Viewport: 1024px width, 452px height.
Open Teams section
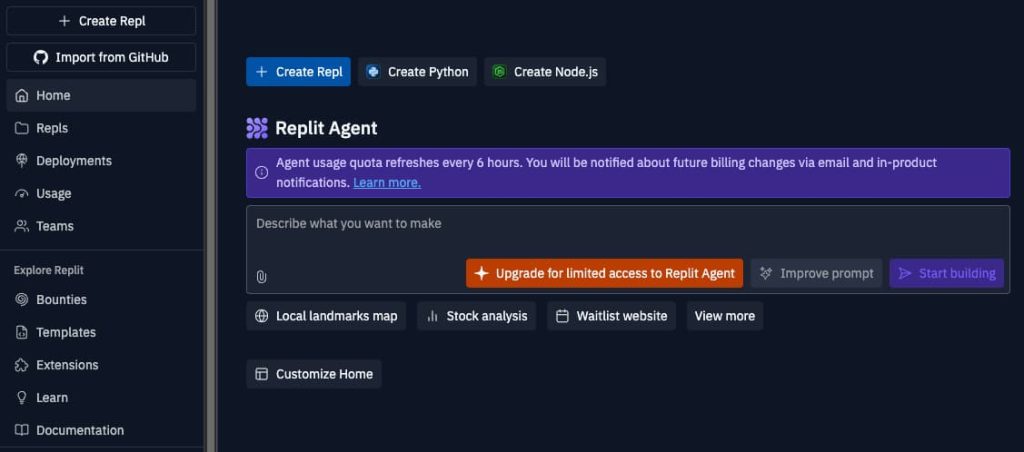tap(54, 226)
